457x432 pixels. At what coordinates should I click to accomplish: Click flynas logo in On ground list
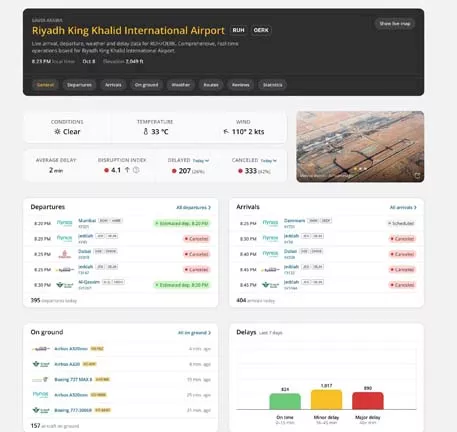pos(41,395)
